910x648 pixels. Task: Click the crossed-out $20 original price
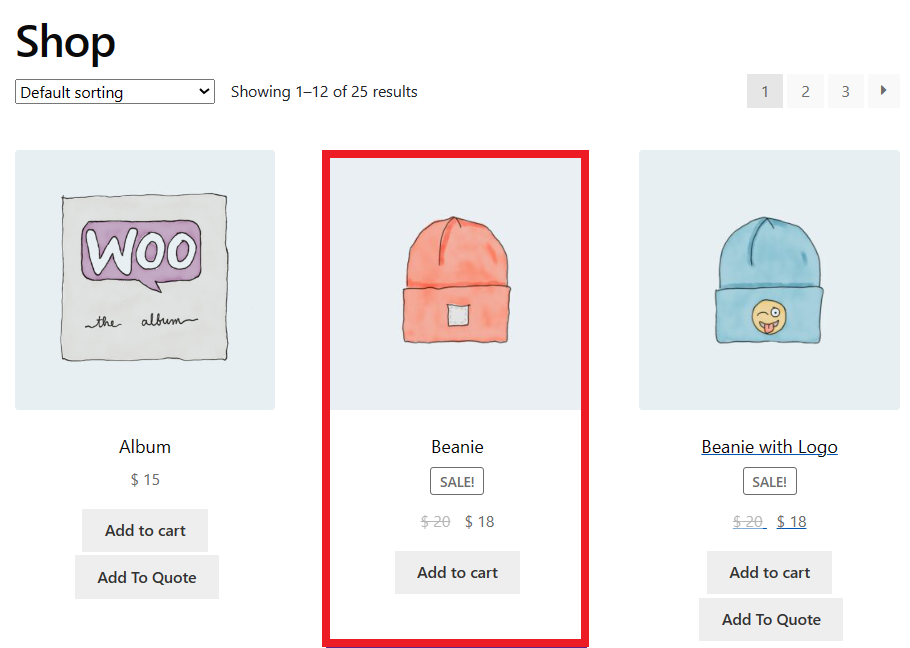click(x=749, y=521)
